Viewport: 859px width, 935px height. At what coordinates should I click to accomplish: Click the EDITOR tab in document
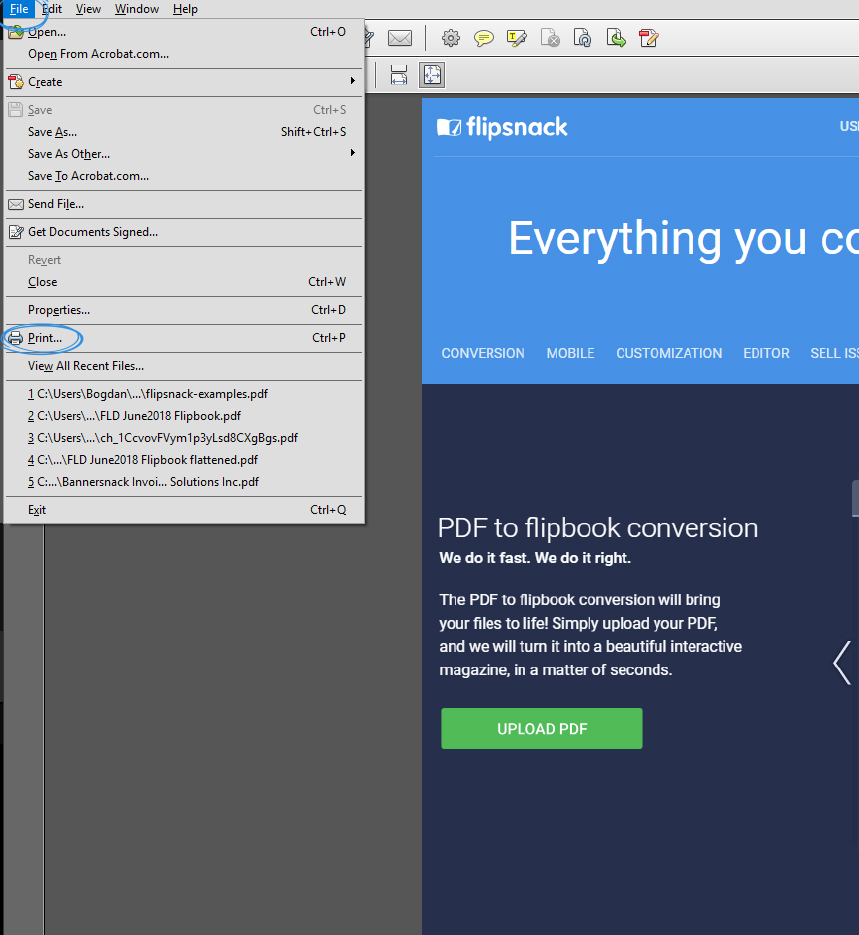(766, 354)
